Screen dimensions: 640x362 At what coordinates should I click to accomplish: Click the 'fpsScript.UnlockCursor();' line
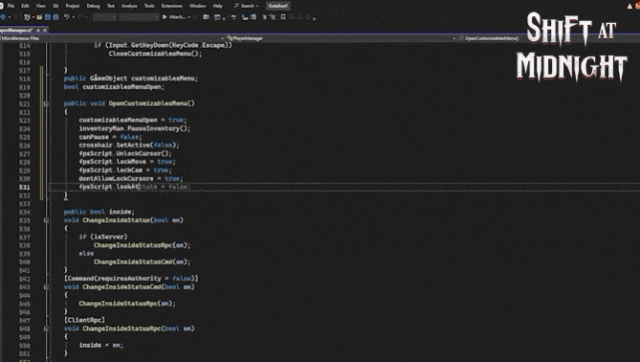[x=125, y=153]
